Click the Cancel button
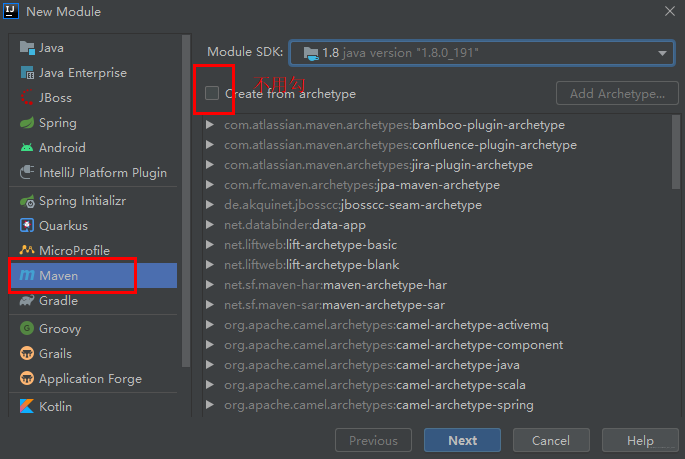 tap(551, 440)
